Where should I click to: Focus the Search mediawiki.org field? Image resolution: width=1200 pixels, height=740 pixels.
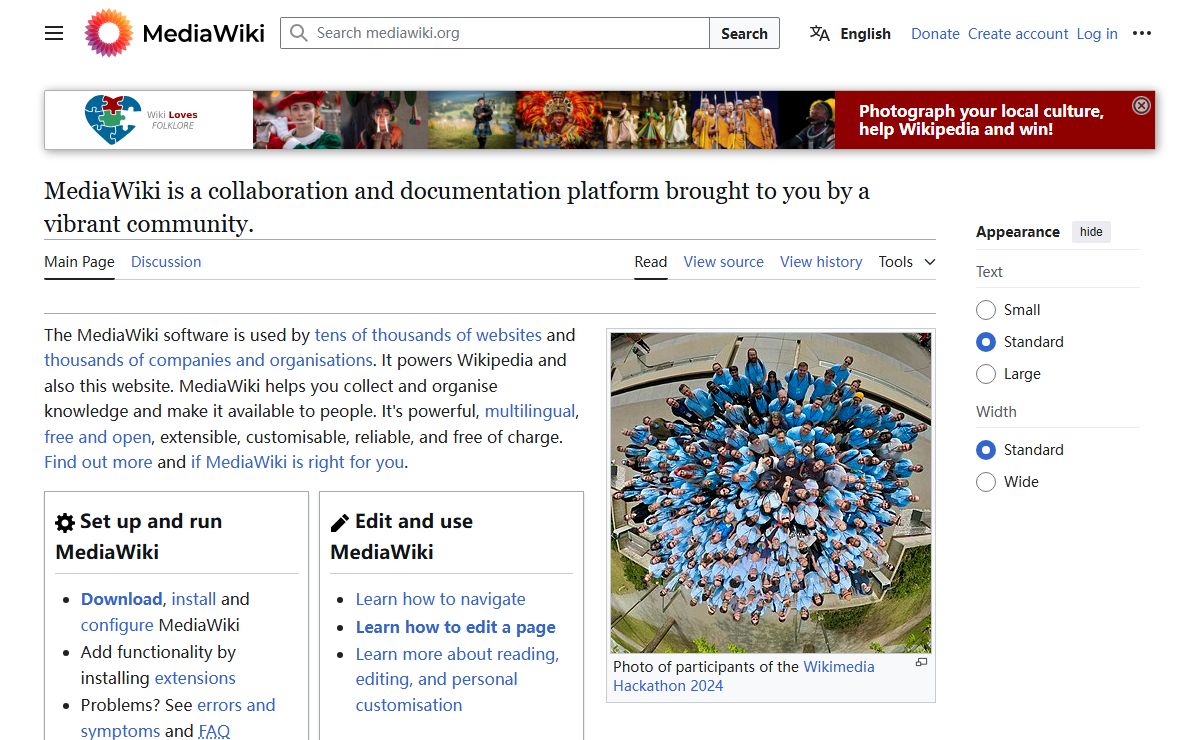point(495,33)
